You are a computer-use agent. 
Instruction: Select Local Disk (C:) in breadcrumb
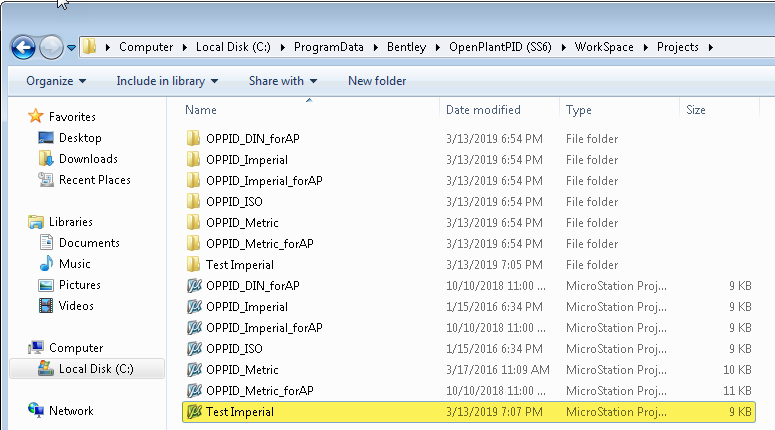pyautogui.click(x=233, y=47)
